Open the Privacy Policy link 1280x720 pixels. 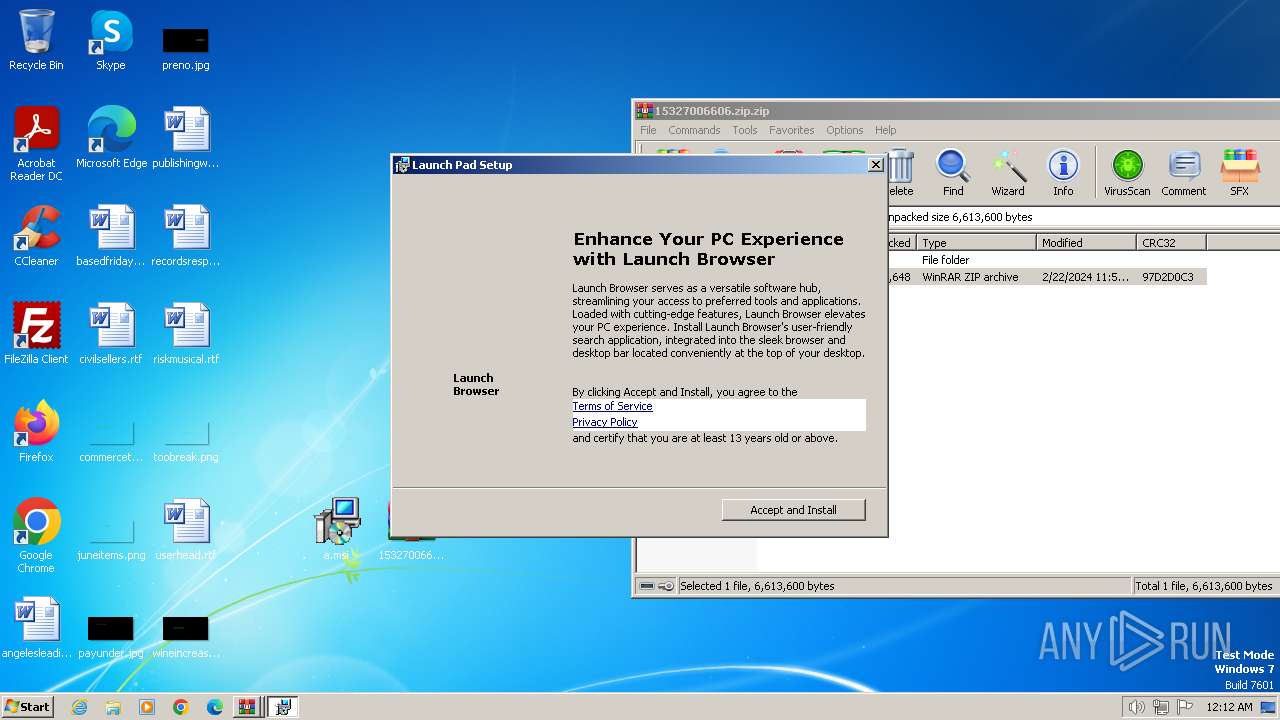point(604,422)
